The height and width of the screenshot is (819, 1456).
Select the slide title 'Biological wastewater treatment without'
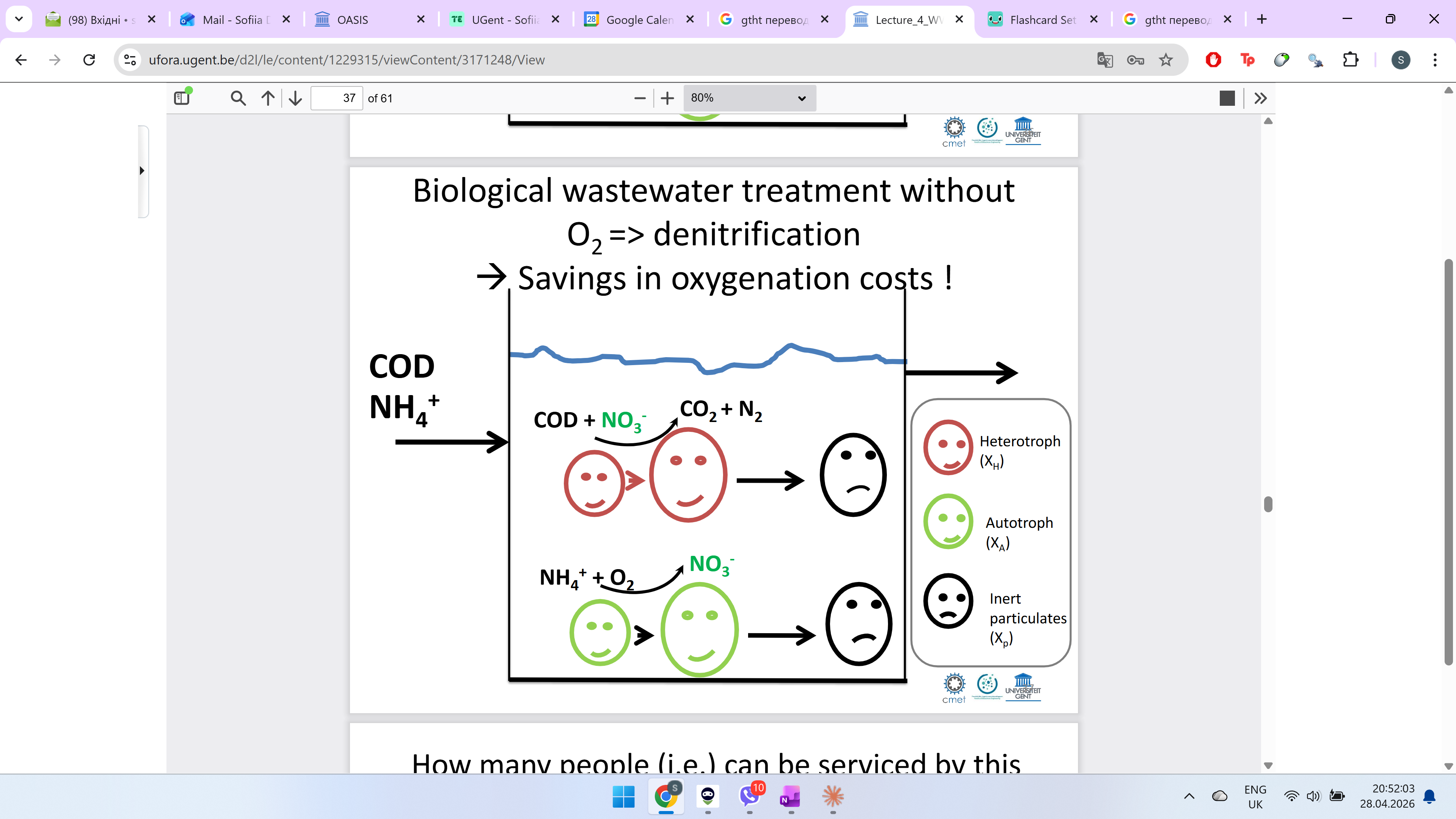[x=714, y=190]
